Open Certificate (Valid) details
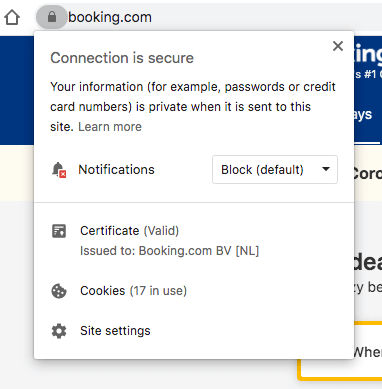The width and height of the screenshot is (382, 389). tap(129, 231)
